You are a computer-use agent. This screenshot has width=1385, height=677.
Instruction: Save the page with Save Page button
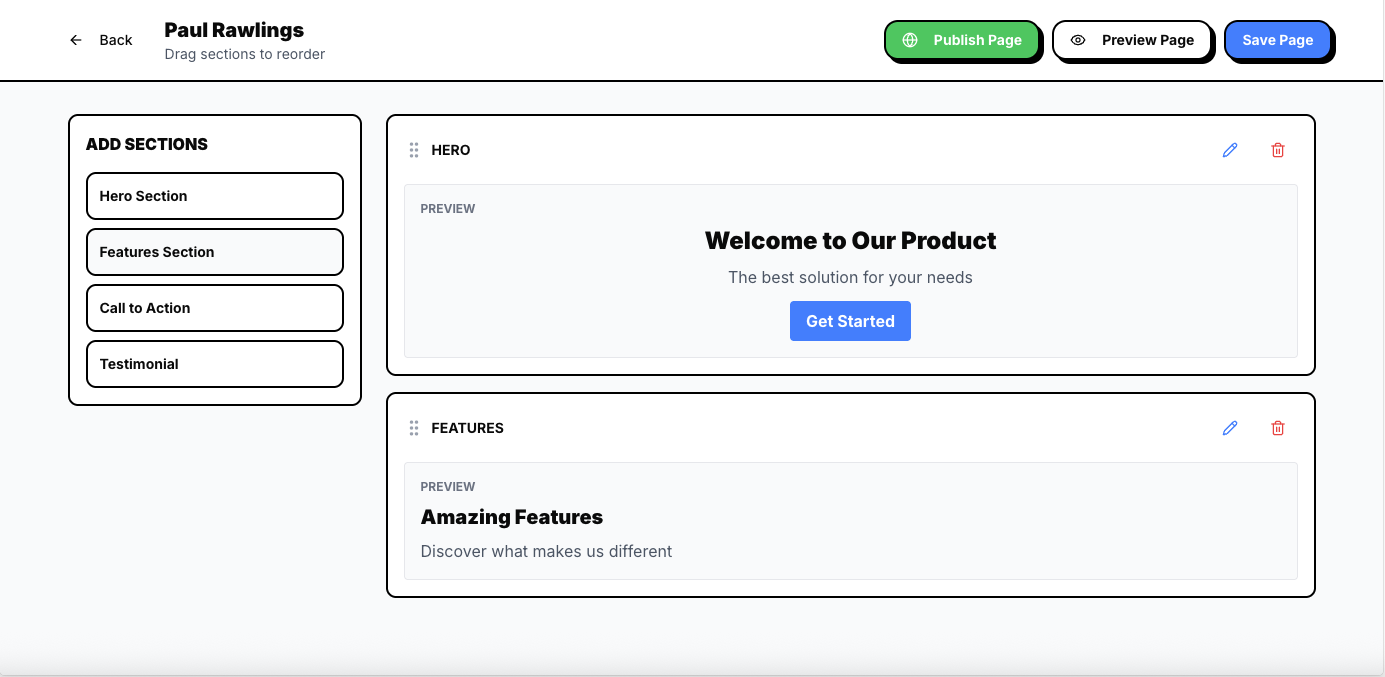pyautogui.click(x=1277, y=40)
